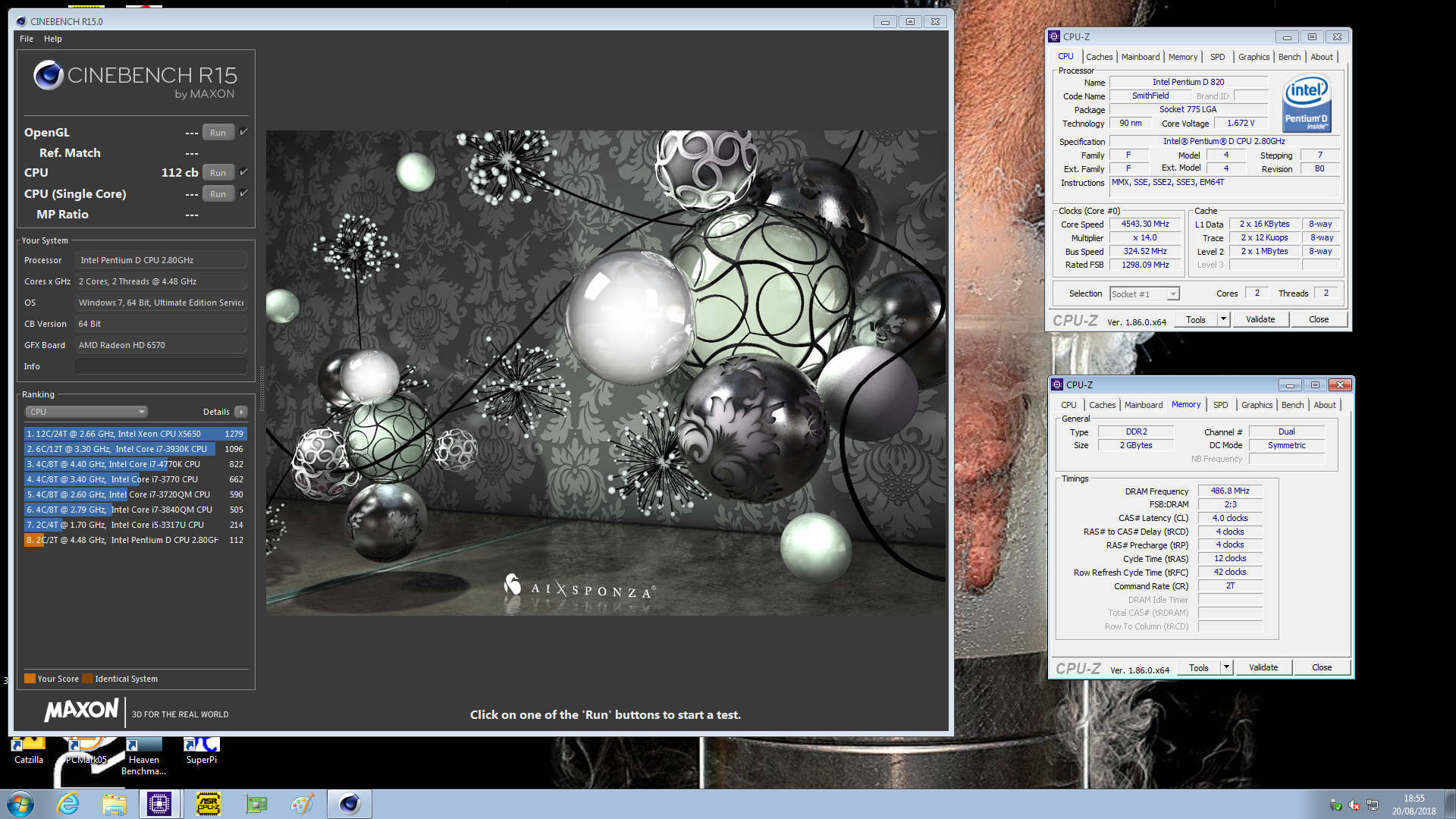
Task: Click the network connection tray icon
Action: tap(1373, 805)
